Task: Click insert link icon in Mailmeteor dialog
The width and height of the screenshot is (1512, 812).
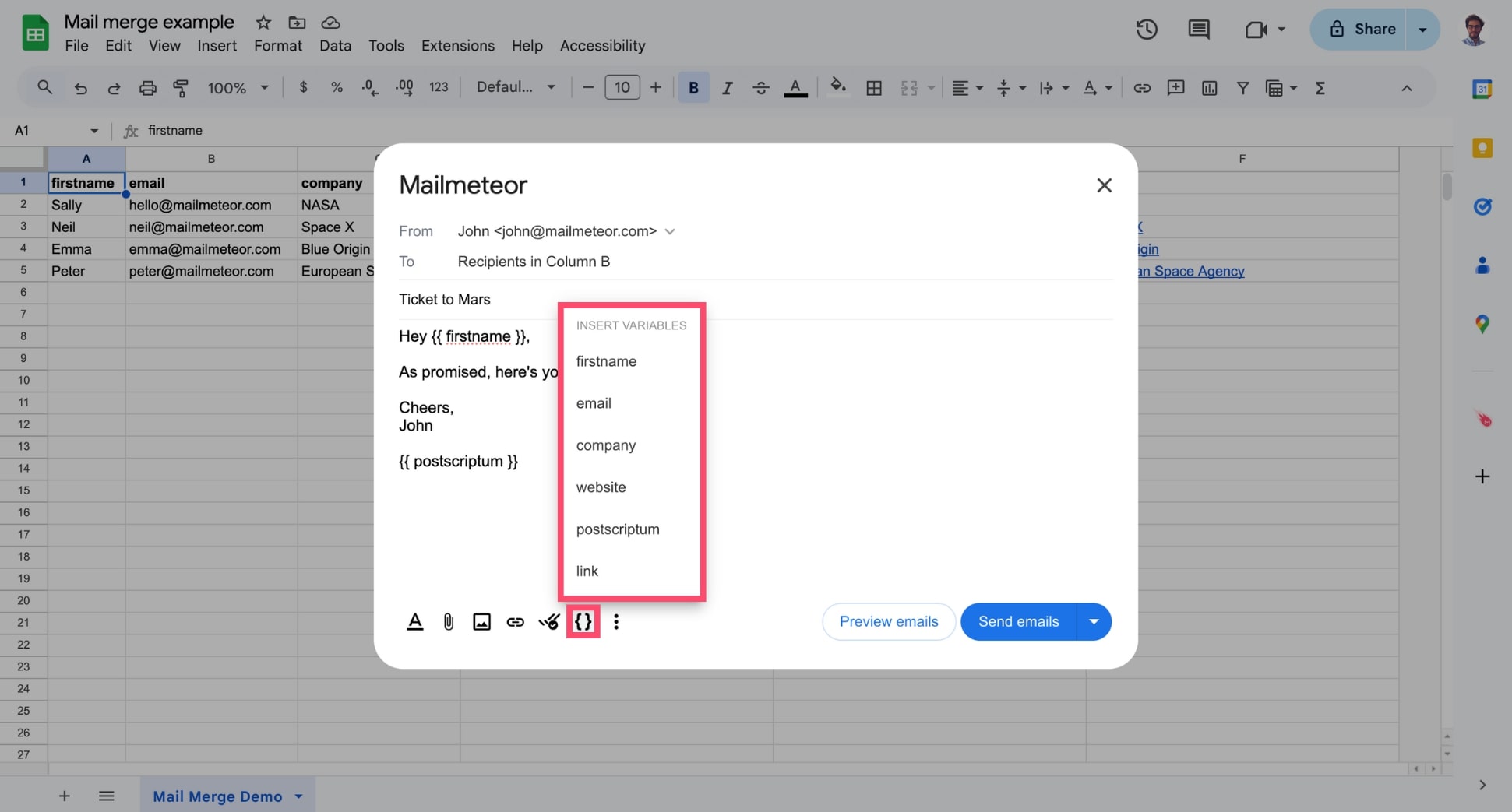Action: pyautogui.click(x=515, y=621)
